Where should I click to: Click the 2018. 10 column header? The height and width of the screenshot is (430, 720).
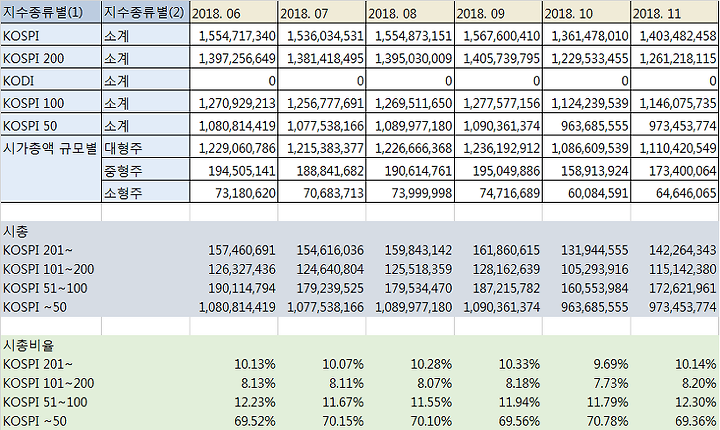coord(586,12)
